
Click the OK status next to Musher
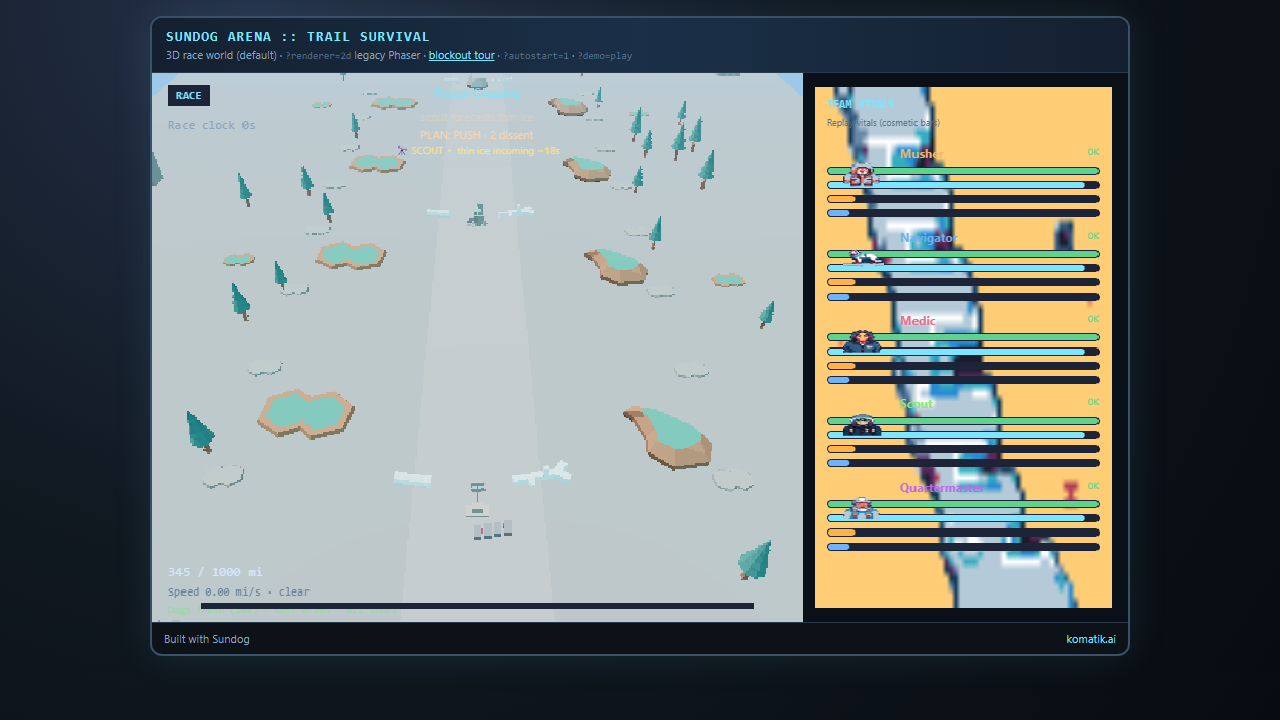click(x=1093, y=152)
